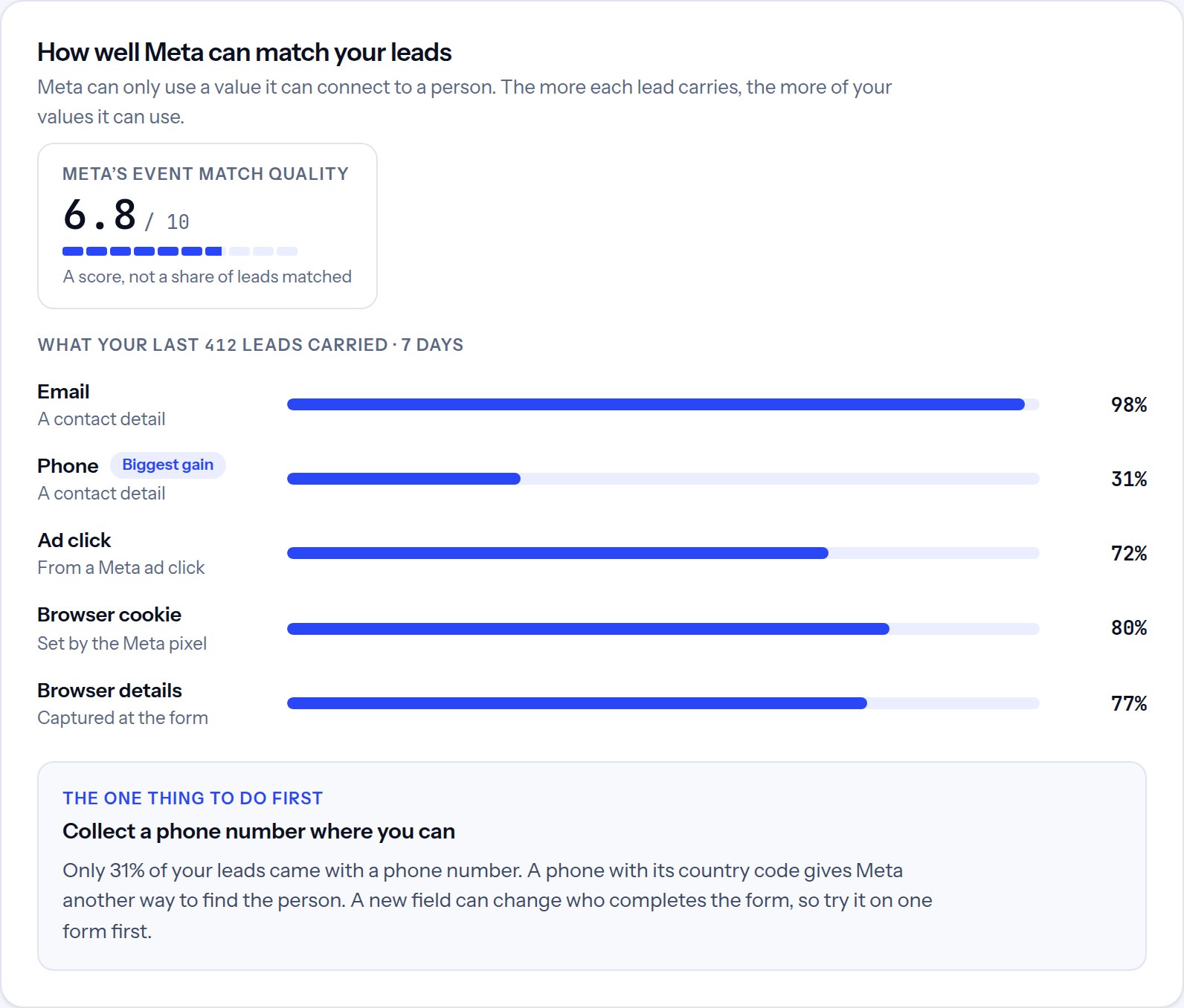
Task: Click the 31% Phone value
Action: [x=1129, y=479]
